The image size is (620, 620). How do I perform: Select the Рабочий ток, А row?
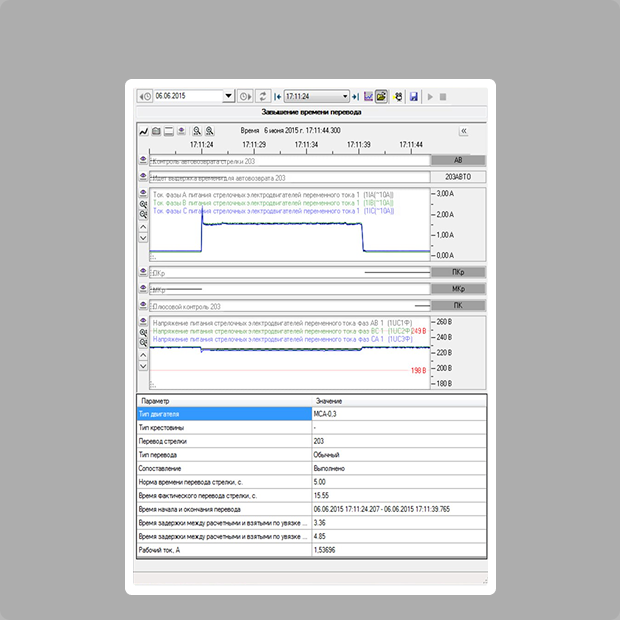click(x=312, y=550)
